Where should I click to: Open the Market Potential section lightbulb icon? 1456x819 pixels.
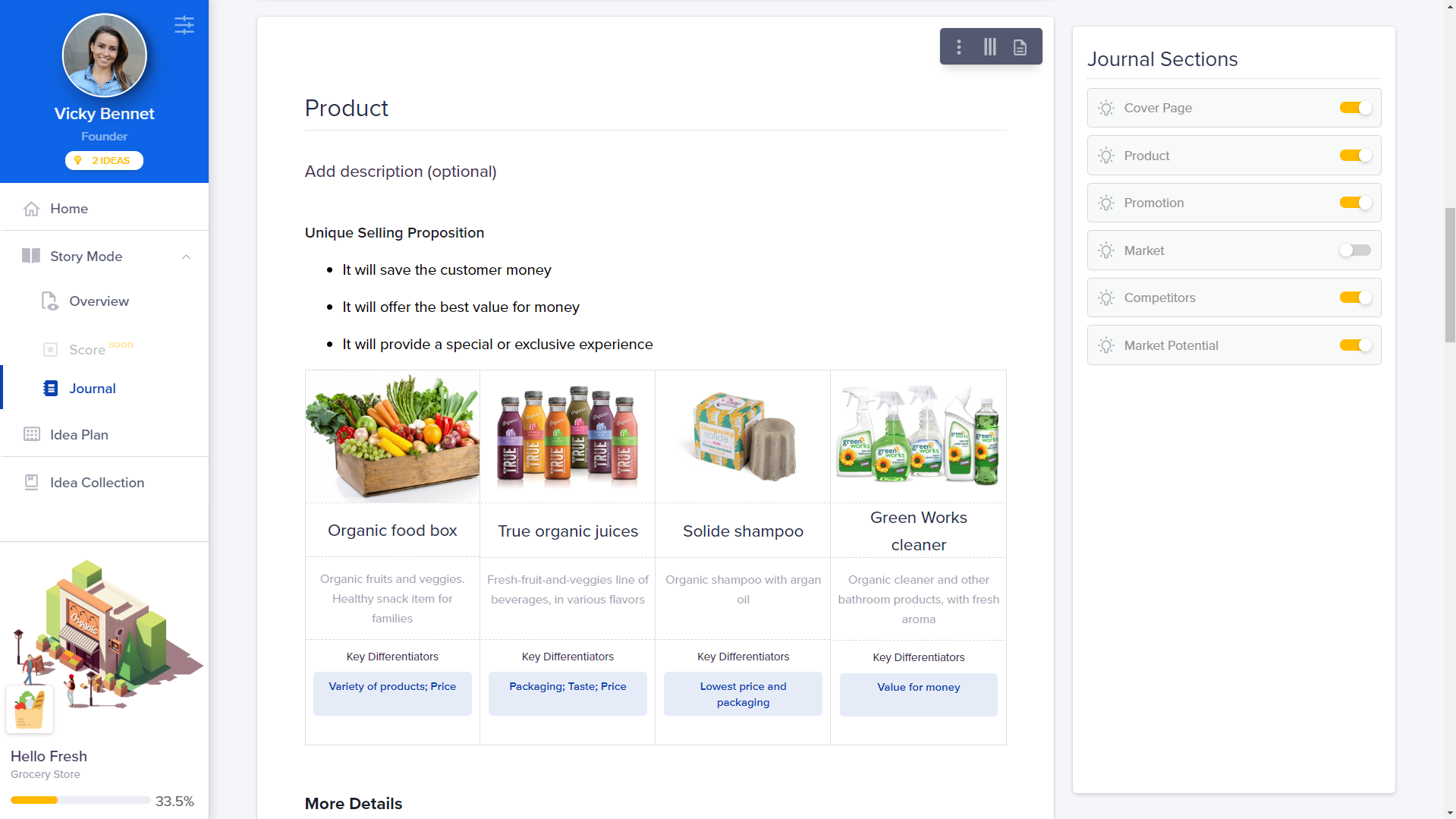point(1106,345)
